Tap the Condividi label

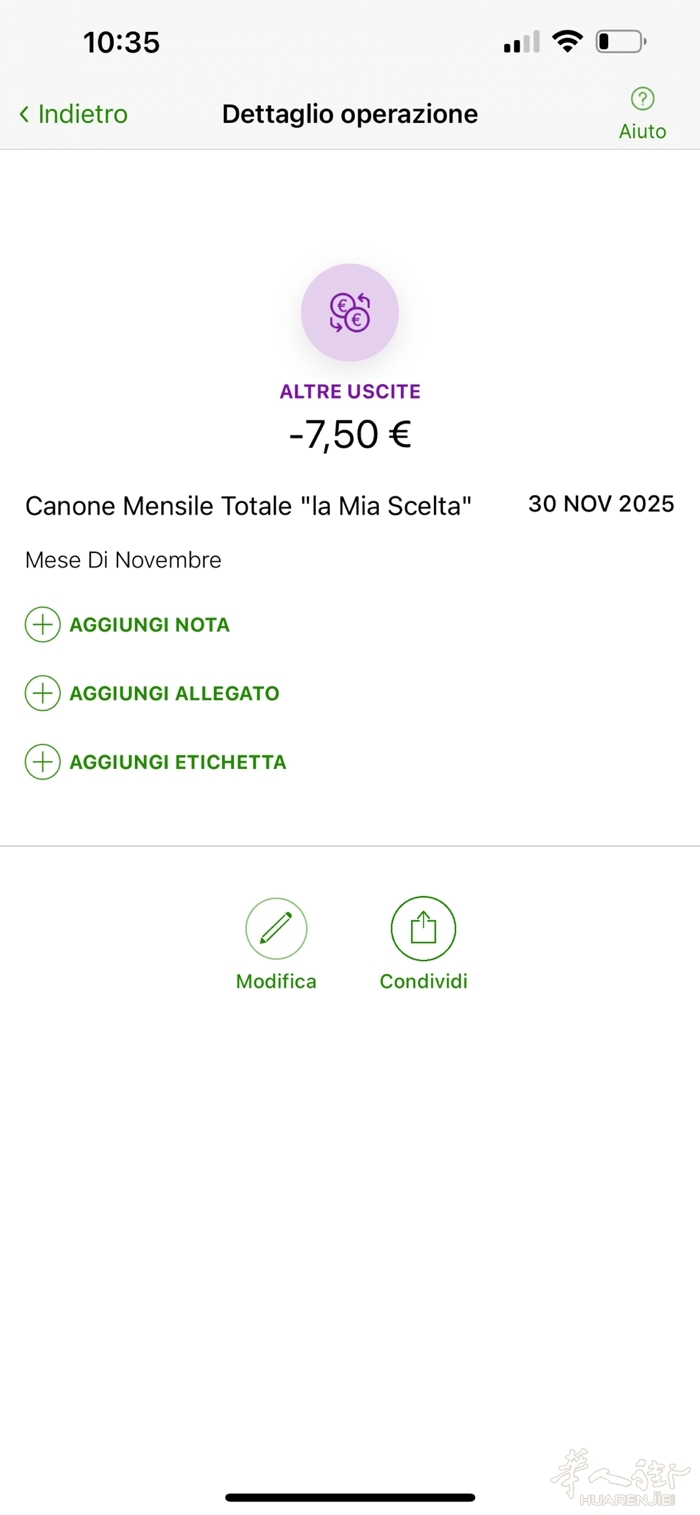click(423, 981)
